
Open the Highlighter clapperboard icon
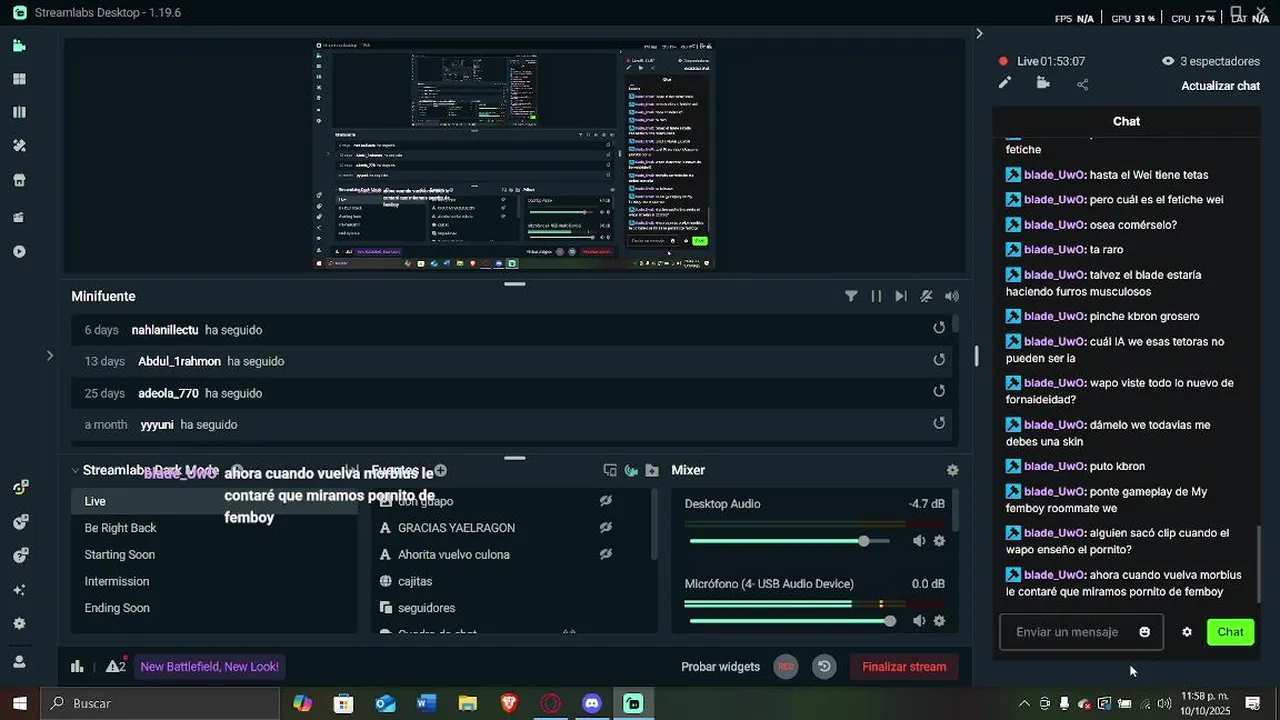coord(19,217)
